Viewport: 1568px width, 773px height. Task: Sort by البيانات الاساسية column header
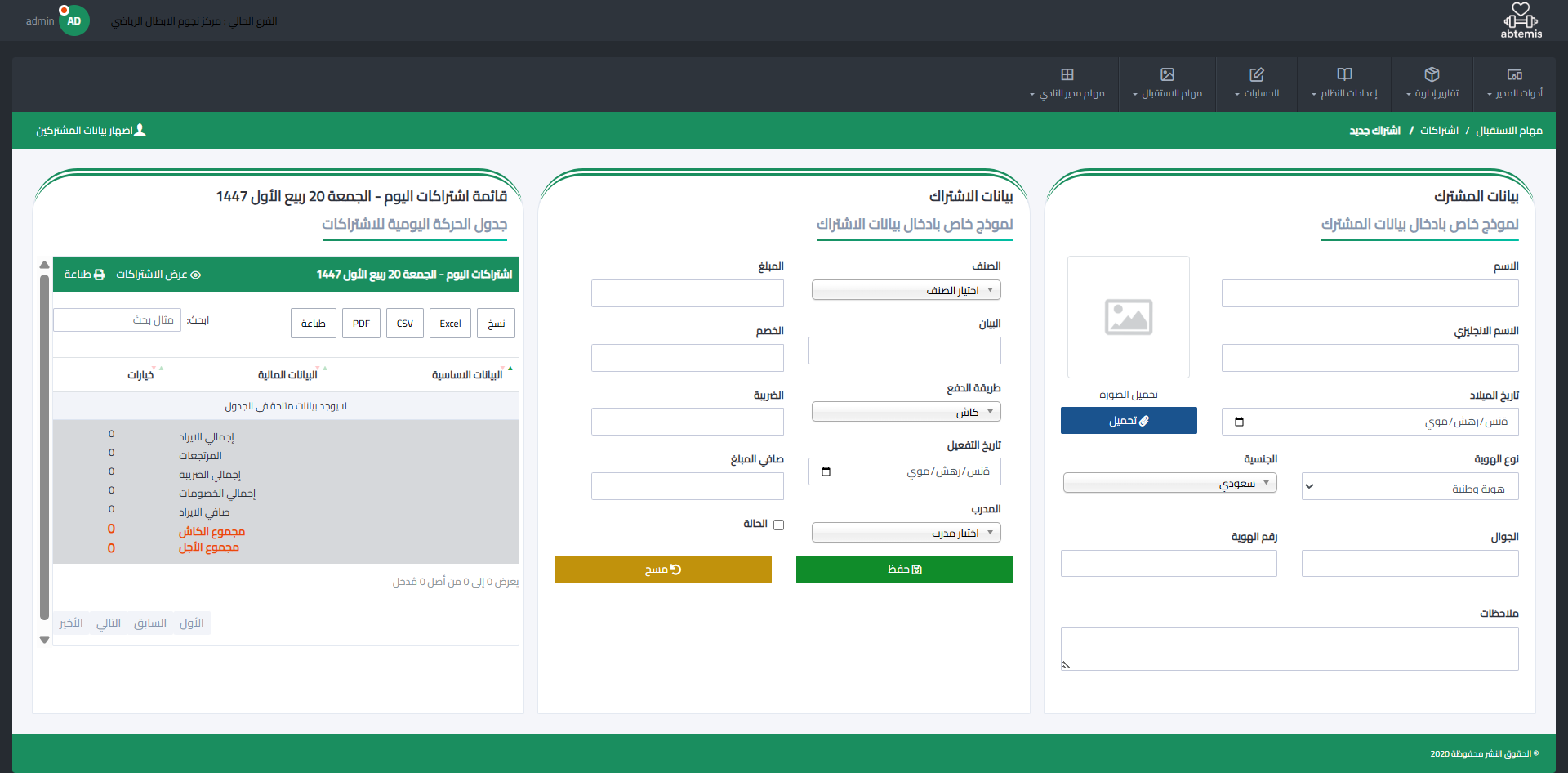tap(467, 374)
